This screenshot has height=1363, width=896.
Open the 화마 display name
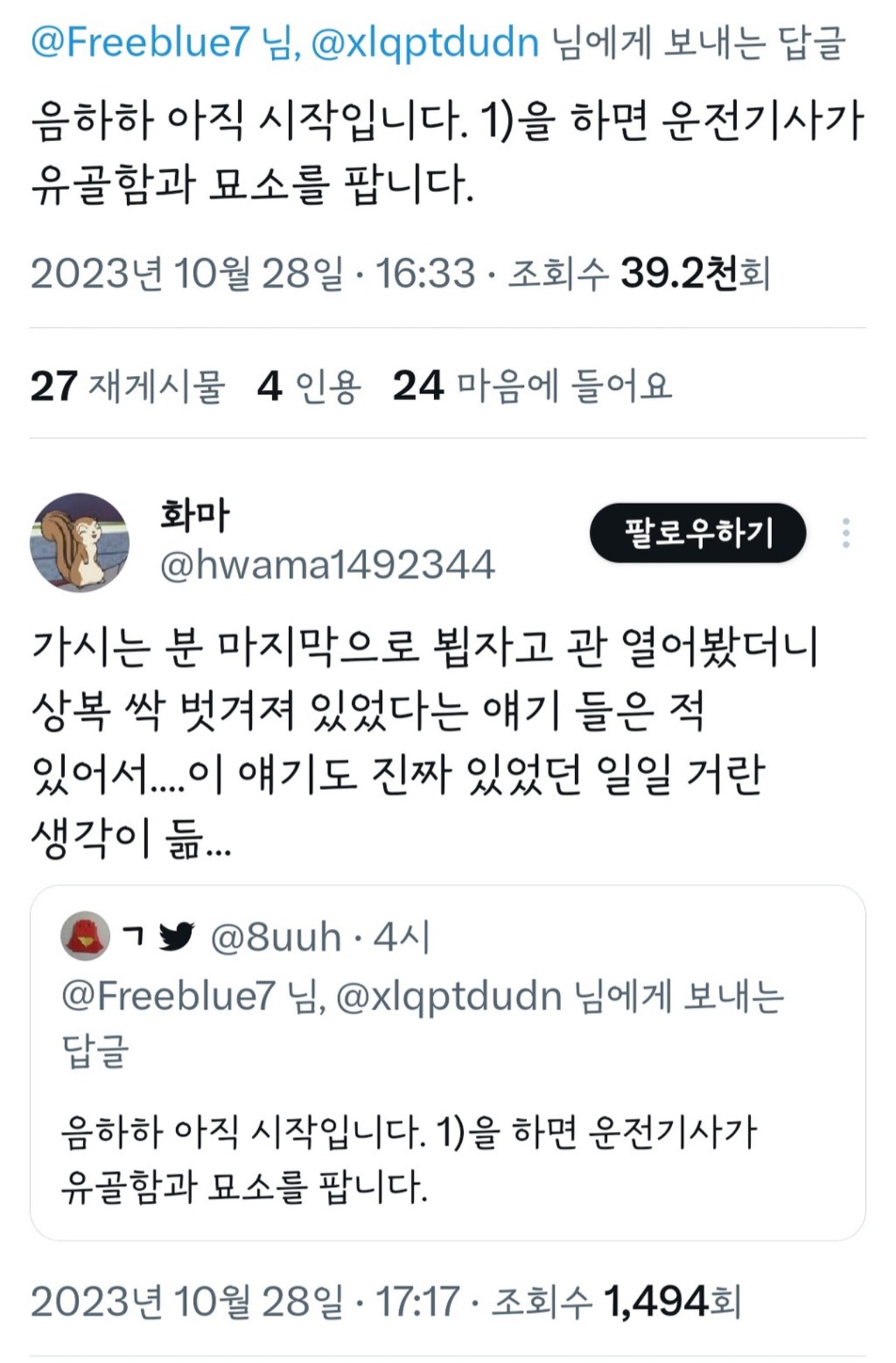point(194,515)
